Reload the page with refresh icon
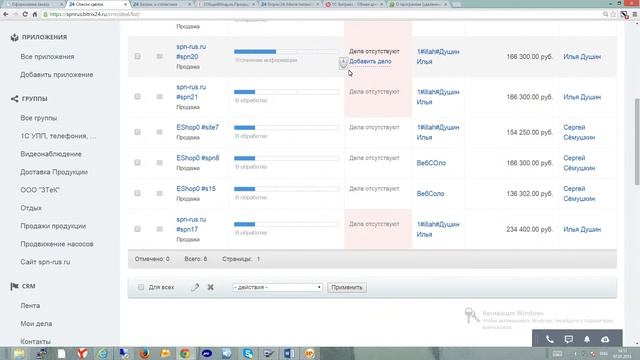The width and height of the screenshot is (640, 360). pos(25,14)
